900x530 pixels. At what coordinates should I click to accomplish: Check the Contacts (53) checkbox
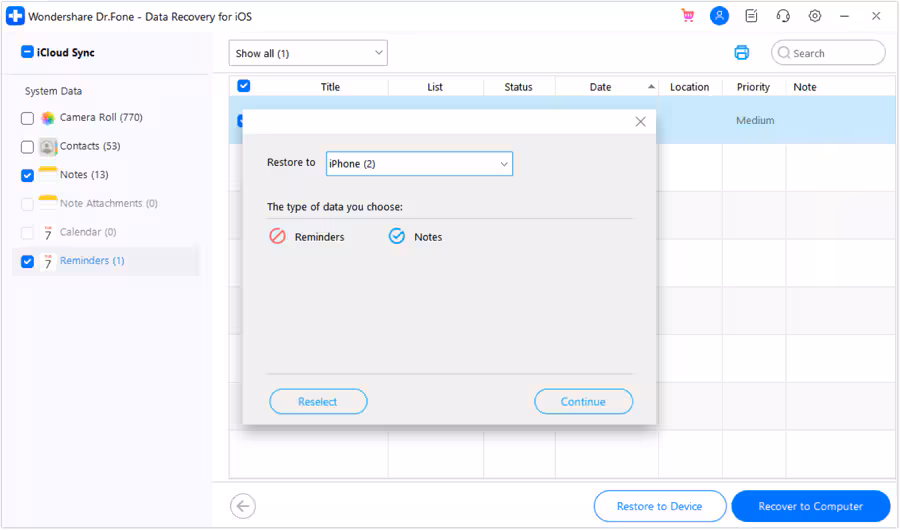(x=27, y=147)
